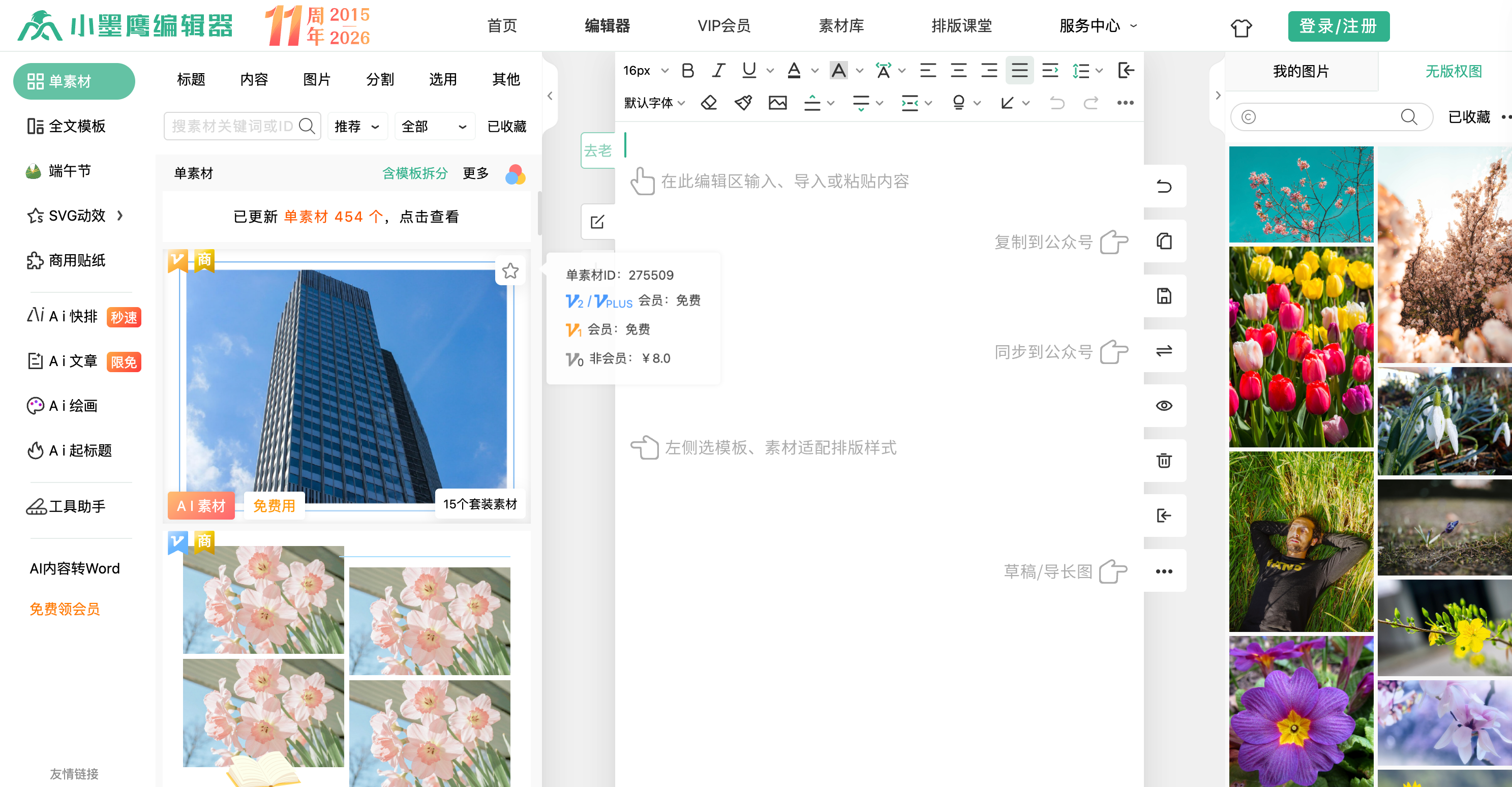Click the right rail ellipsis for 草稿/导长图
The height and width of the screenshot is (787, 1512).
coord(1164,571)
